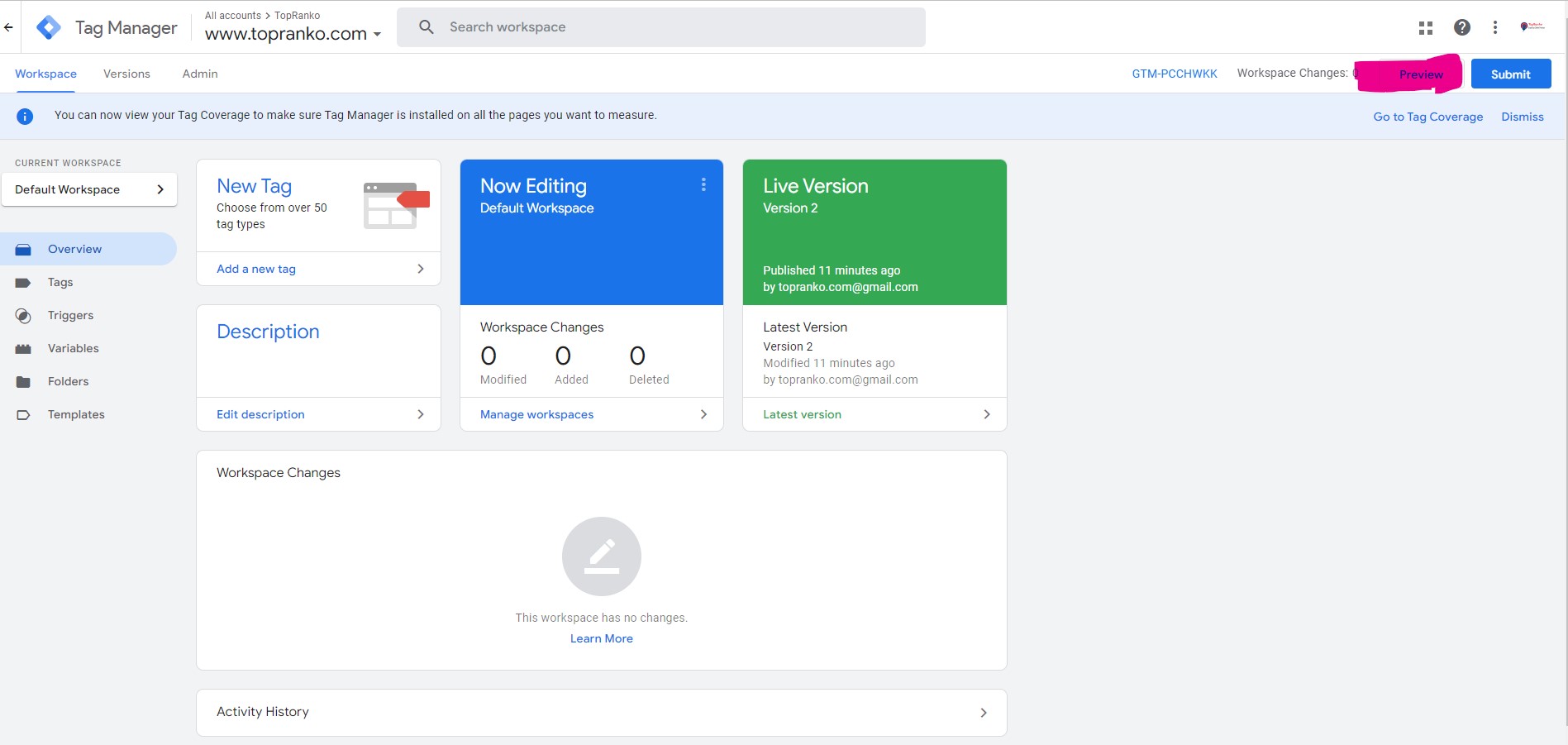Screen dimensions: 1568x745
Task: Select Triggers in the sidebar
Action: (88, 315)
